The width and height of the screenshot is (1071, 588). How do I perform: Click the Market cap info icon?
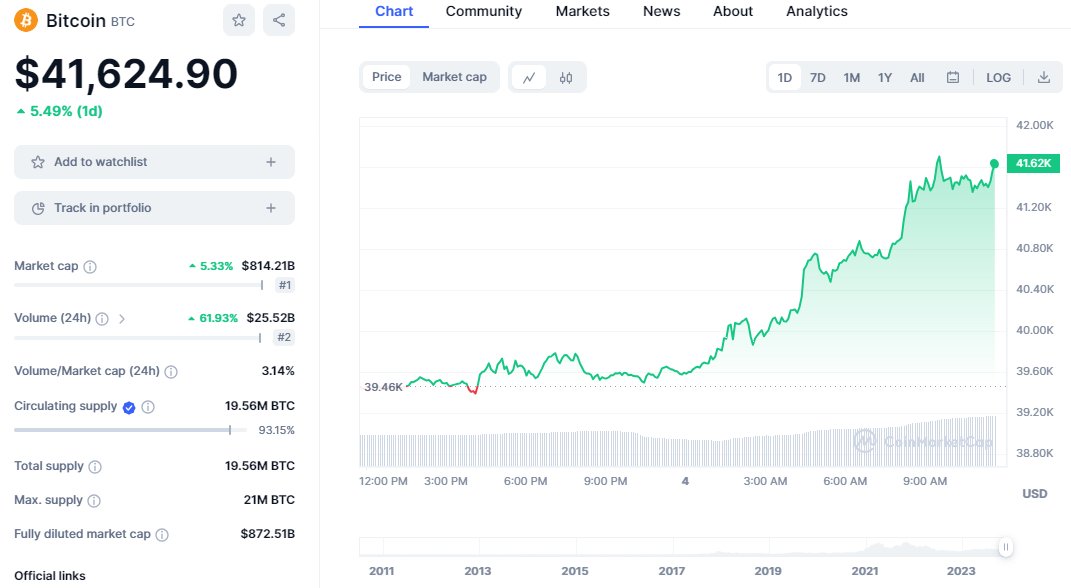tap(88, 266)
